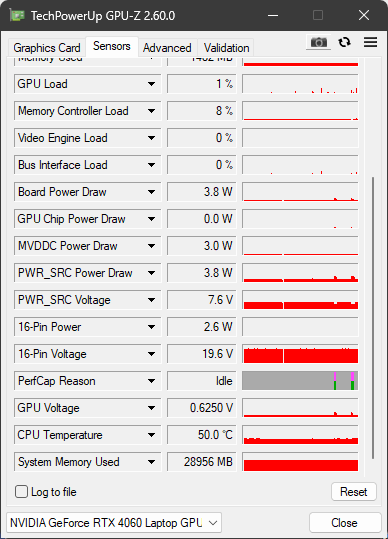Viewport: 388px width, 539px height.
Task: Click the Reset button
Action: point(354,492)
